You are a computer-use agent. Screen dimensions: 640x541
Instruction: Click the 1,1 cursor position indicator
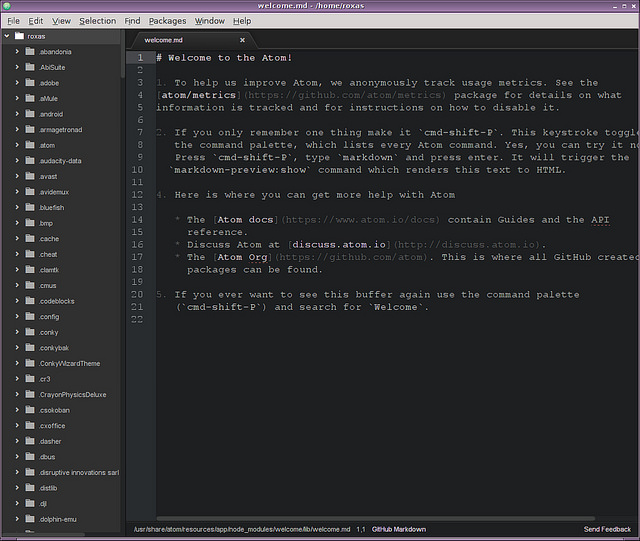[361, 529]
